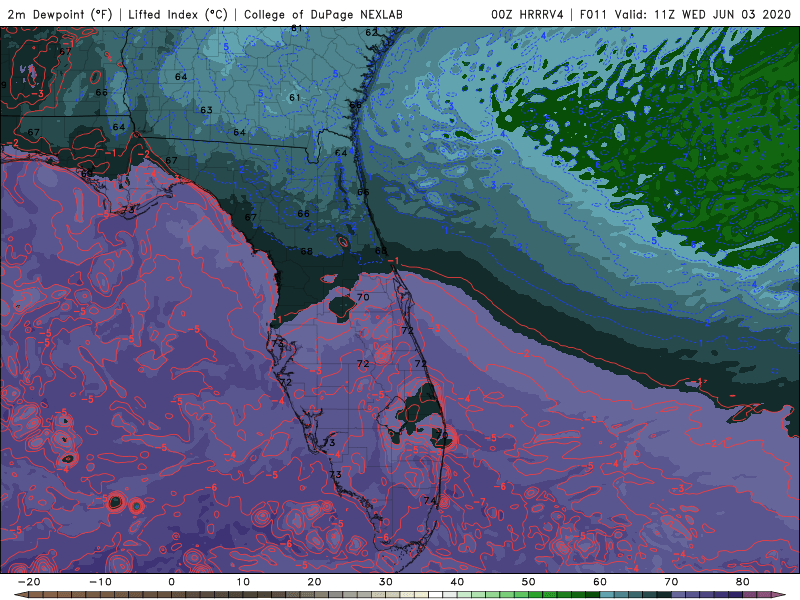
Task: Click the 63 dewpoint value over Alabama
Action: click(206, 110)
